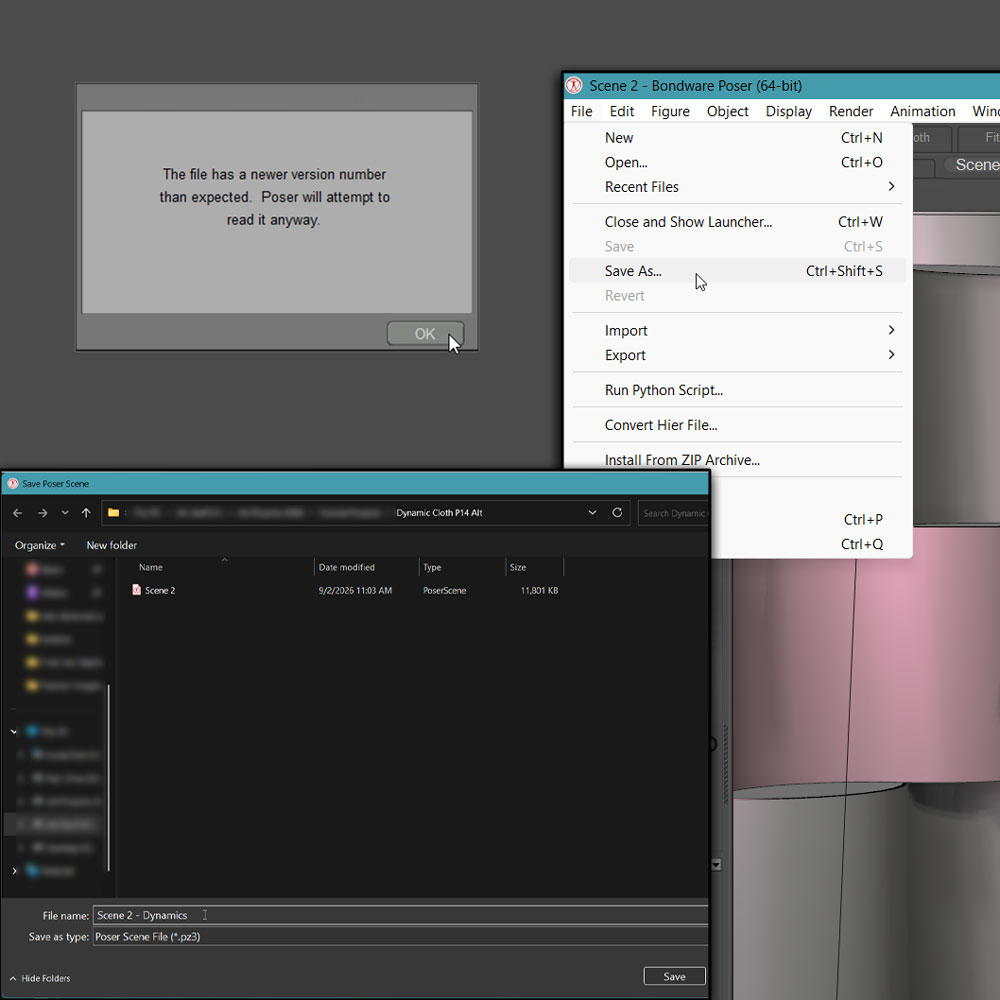Refresh the Dynamic Cloth P14 Alt folder

[x=617, y=512]
